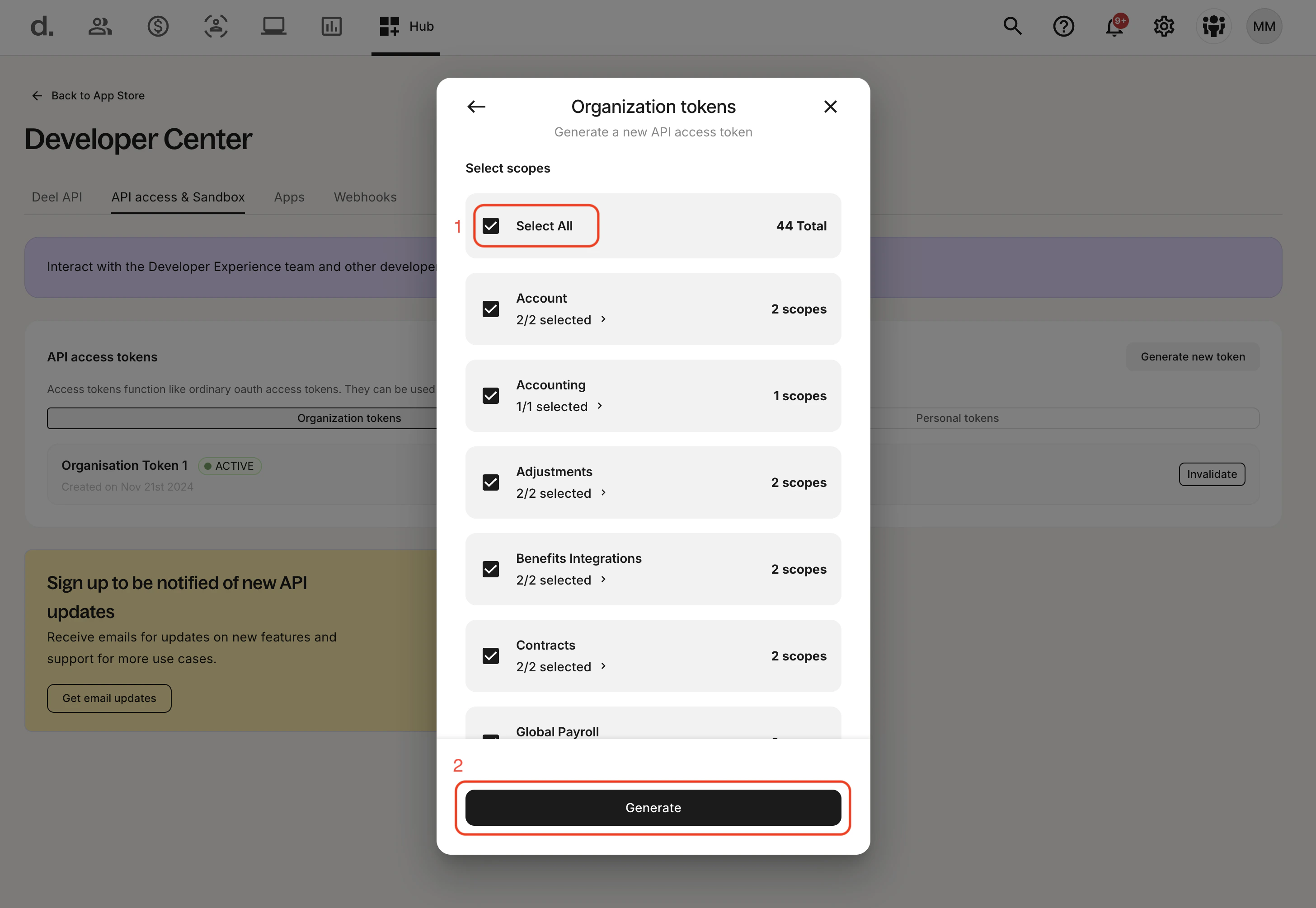Uncheck the Contracts scope checkbox

point(490,655)
